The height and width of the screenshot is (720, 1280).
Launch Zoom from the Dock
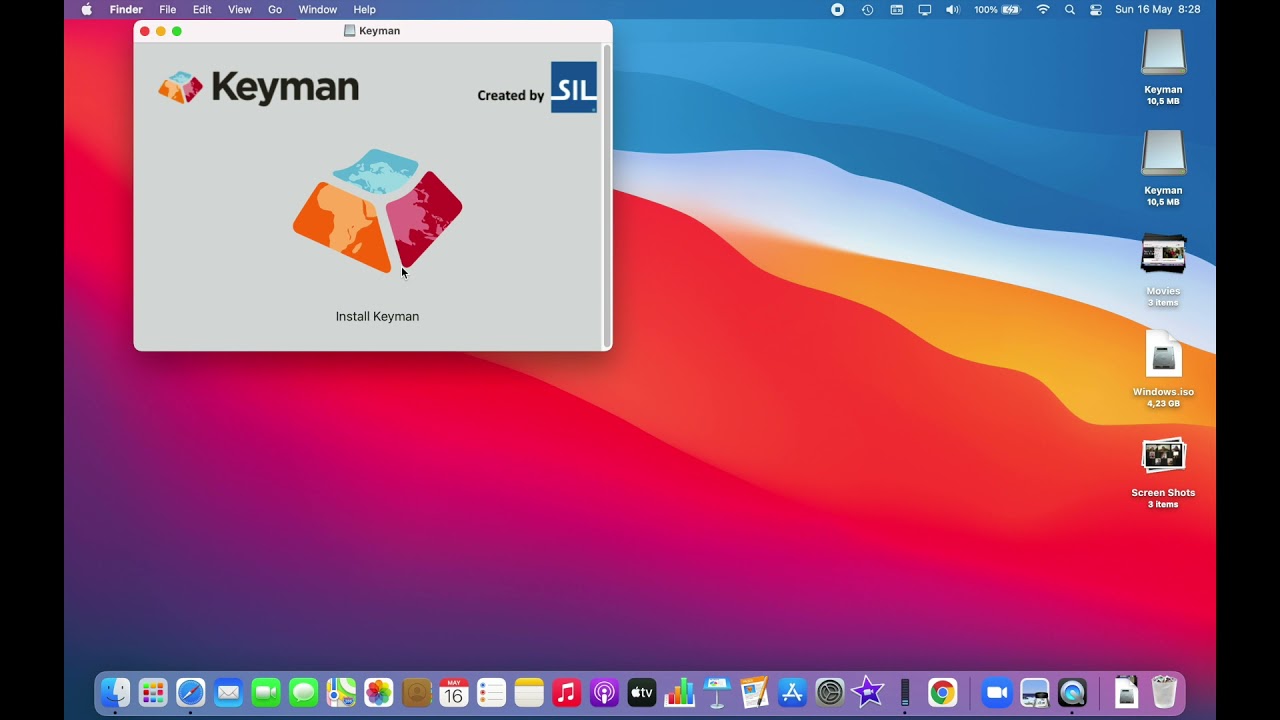(996, 692)
